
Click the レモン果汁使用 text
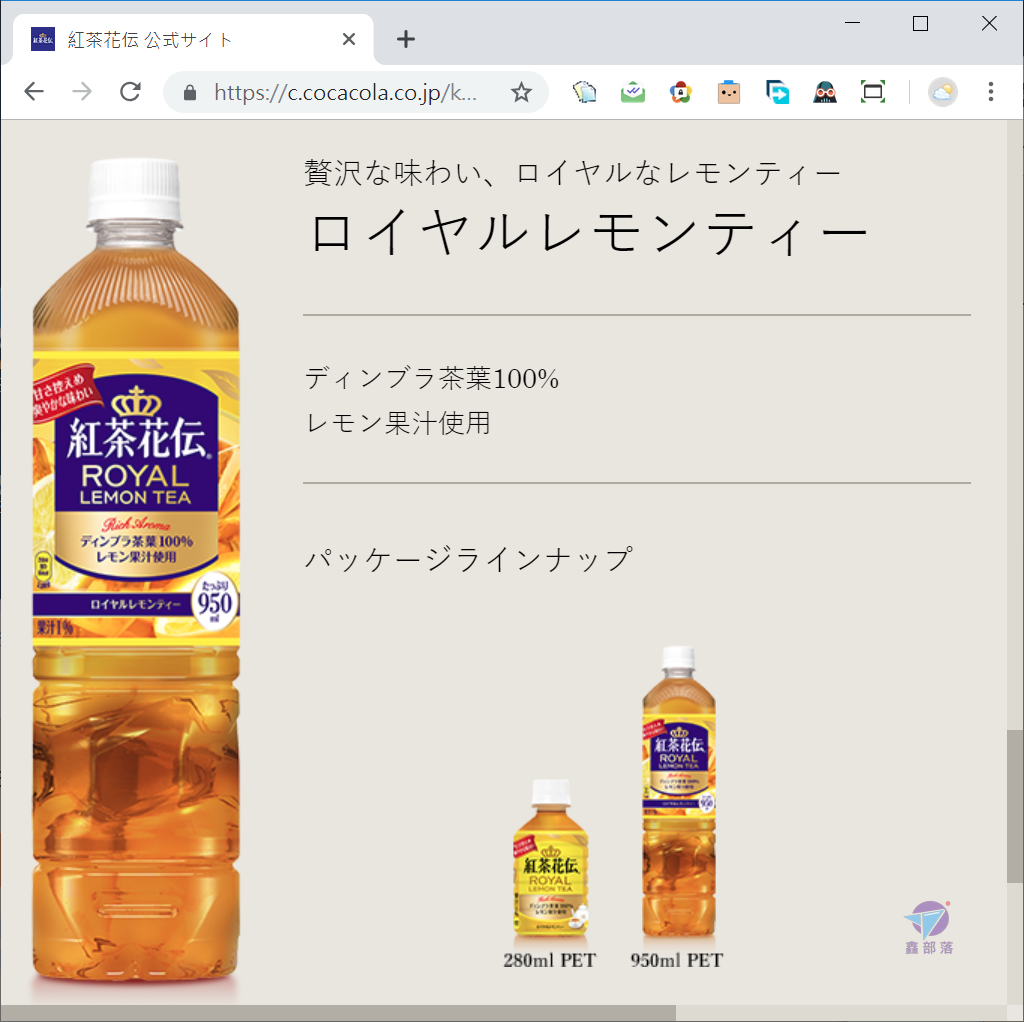point(398,423)
